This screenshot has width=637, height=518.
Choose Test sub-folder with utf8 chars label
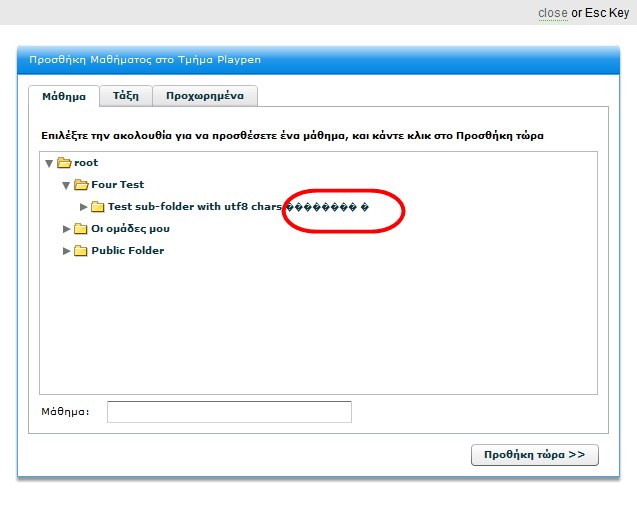(x=195, y=207)
